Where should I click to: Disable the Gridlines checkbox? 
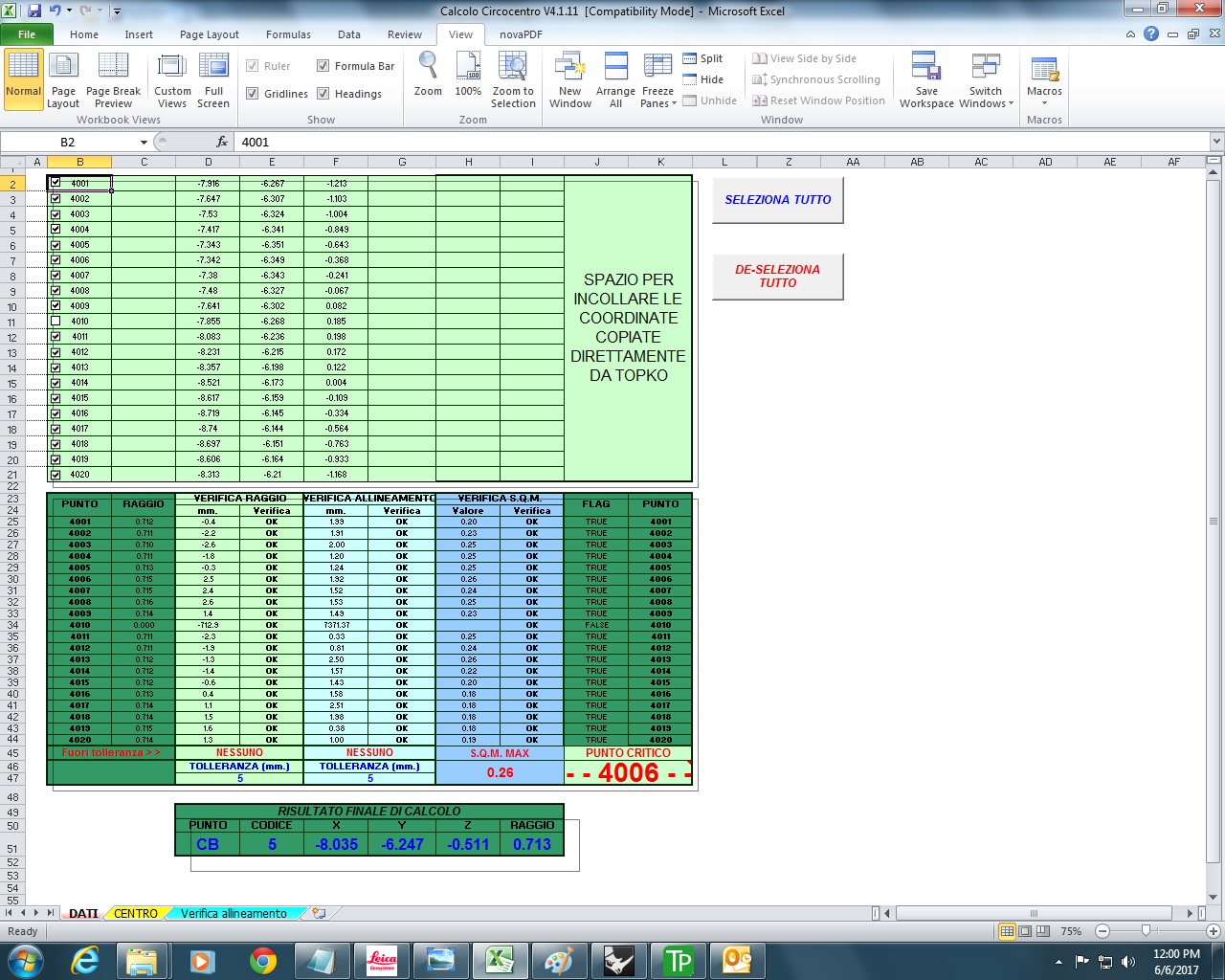[x=255, y=93]
